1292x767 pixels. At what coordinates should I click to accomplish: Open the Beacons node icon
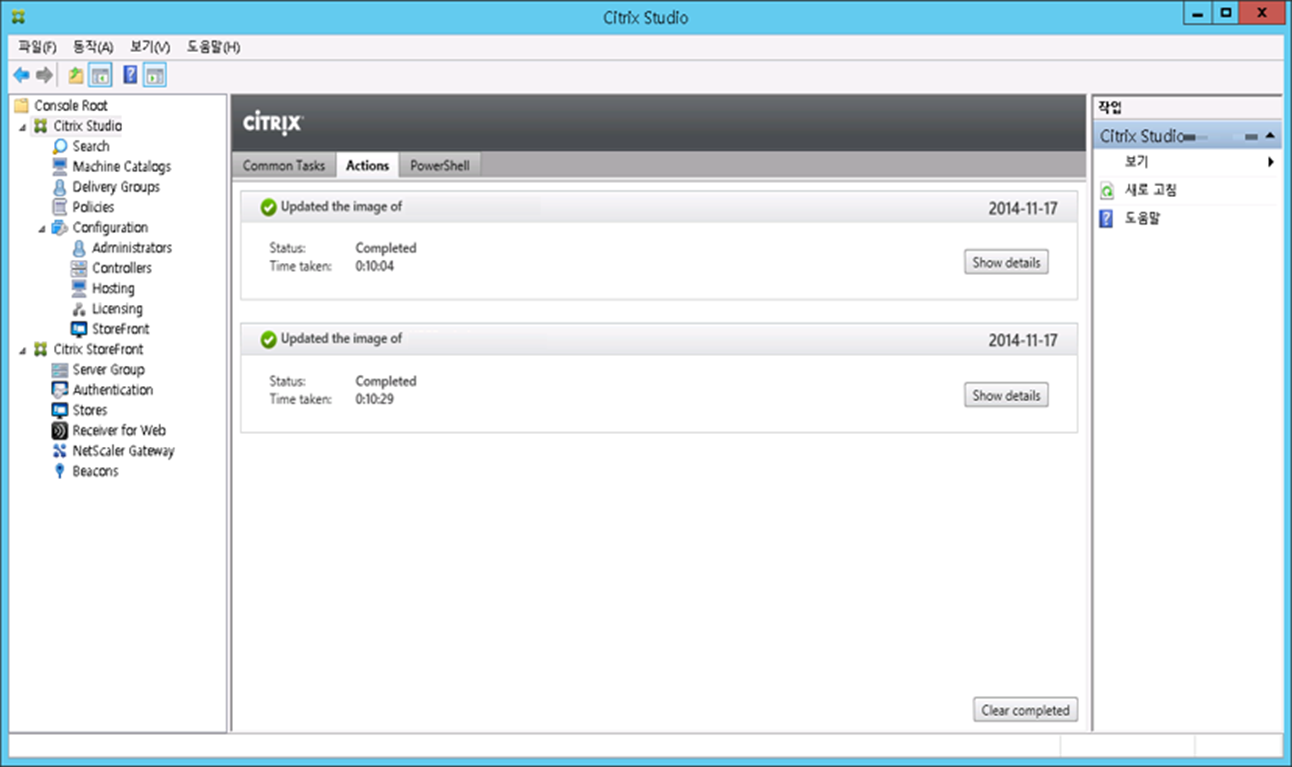click(61, 471)
